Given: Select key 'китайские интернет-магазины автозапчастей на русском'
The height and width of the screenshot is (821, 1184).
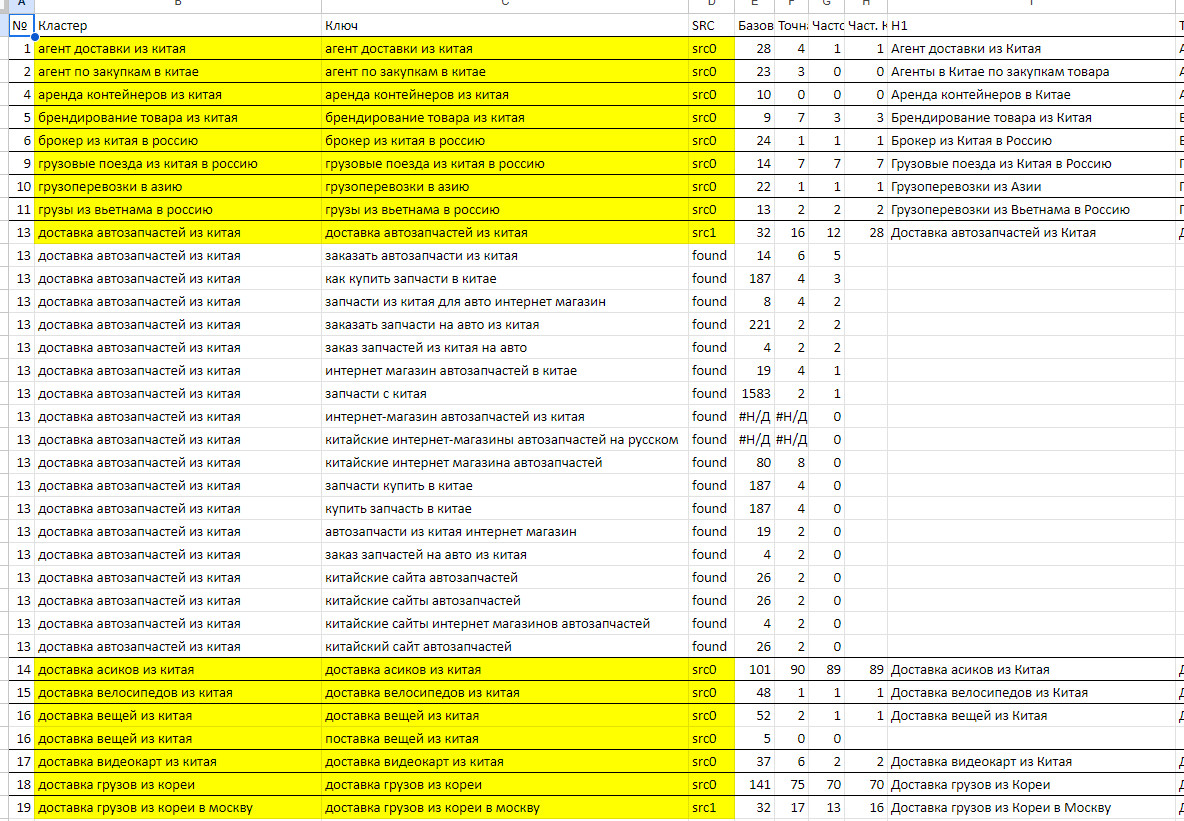Looking at the screenshot, I should pyautogui.click(x=504, y=440).
